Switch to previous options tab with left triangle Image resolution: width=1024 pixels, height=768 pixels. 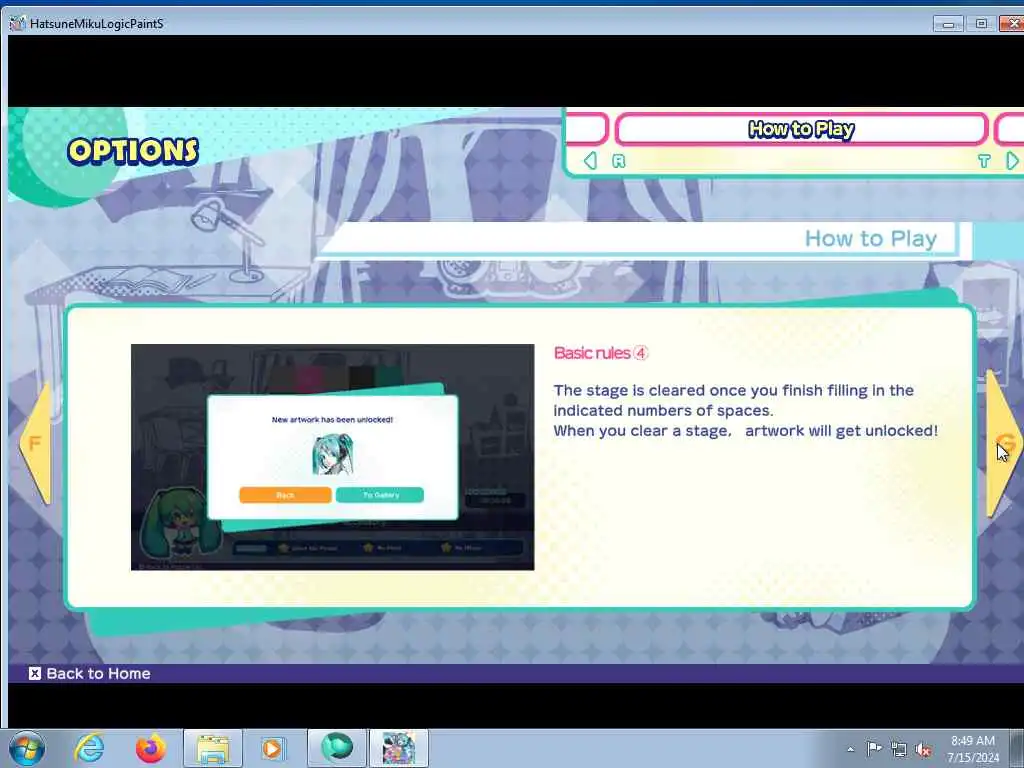(x=590, y=161)
